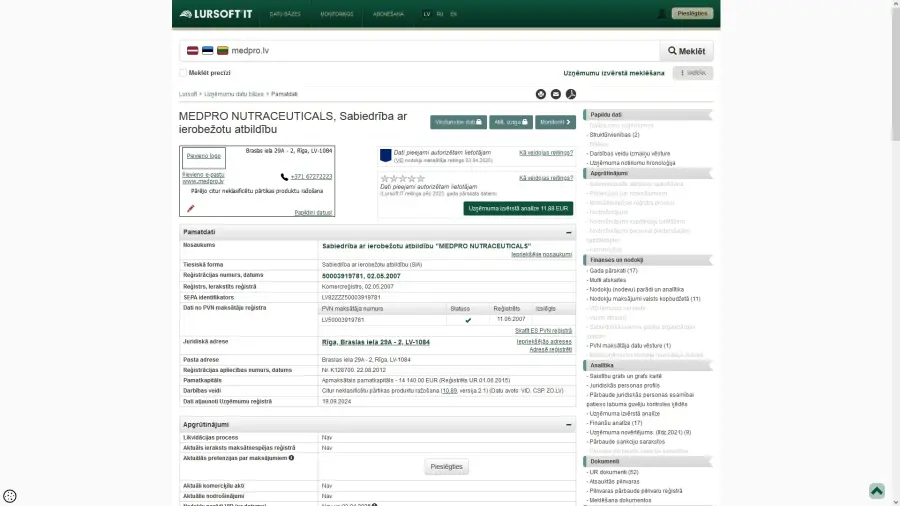Open the cookie settings icon

click(x=10, y=496)
